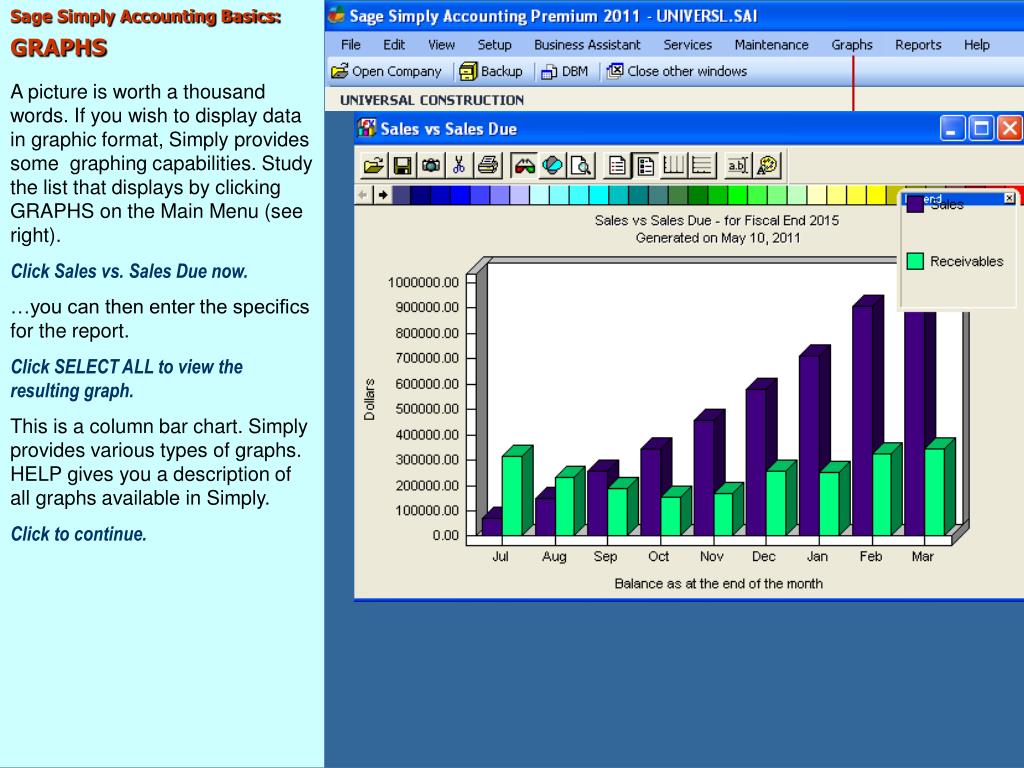Open a saved chart with the folder icon
The height and width of the screenshot is (768, 1024).
coord(374,165)
